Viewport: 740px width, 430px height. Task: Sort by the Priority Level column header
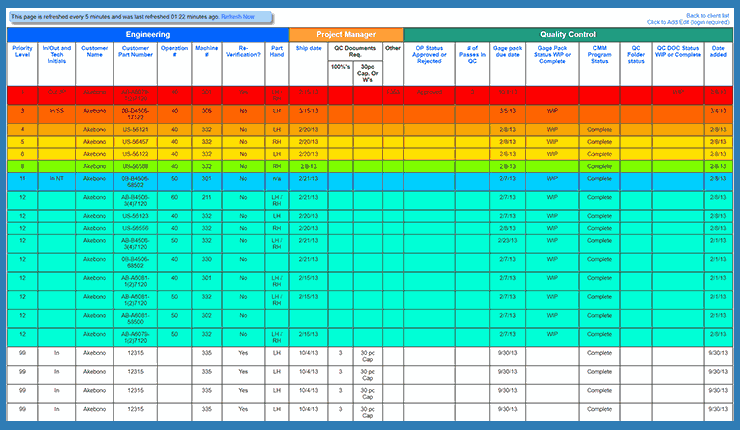coord(22,51)
